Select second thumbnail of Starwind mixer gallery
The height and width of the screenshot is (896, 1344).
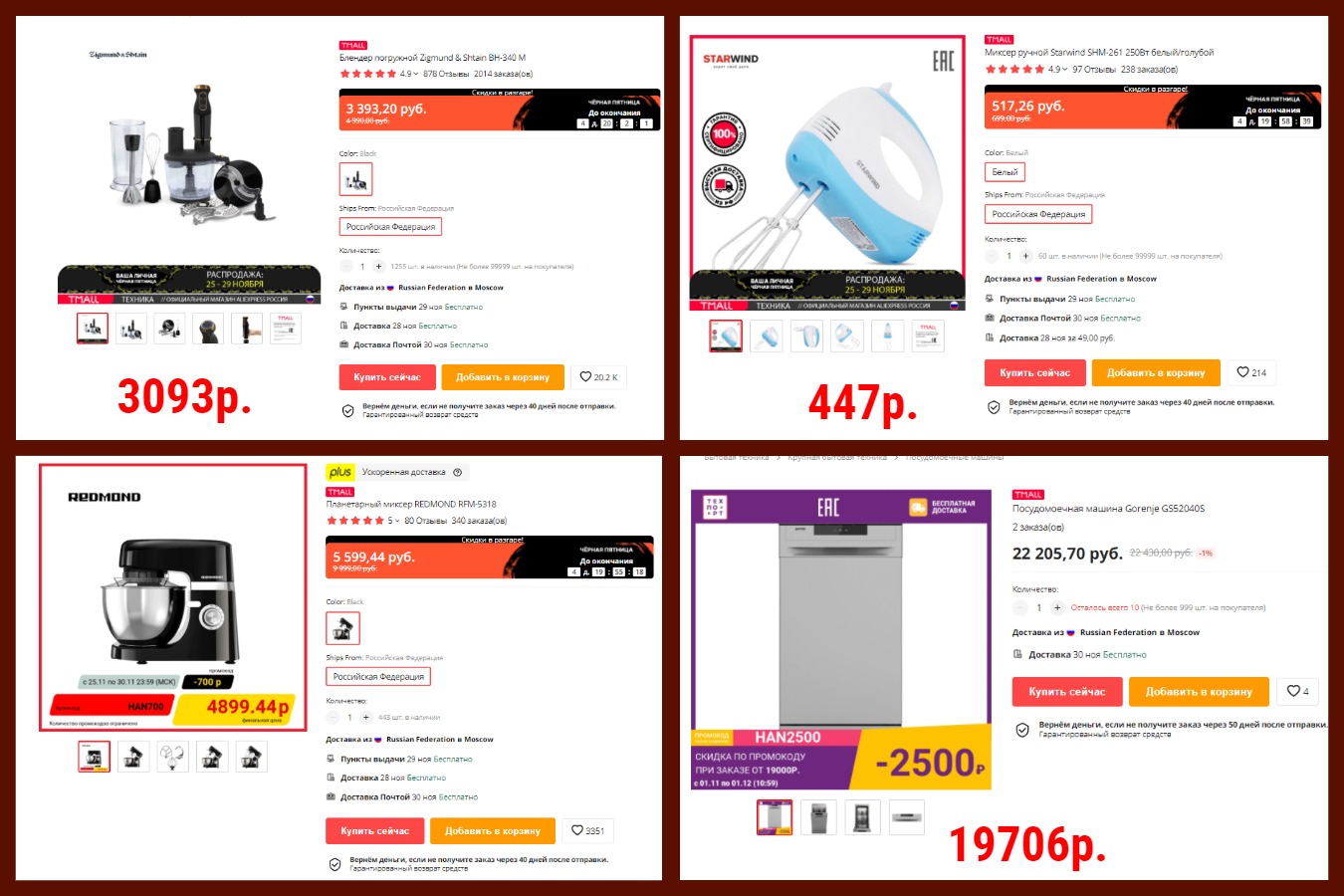[768, 336]
